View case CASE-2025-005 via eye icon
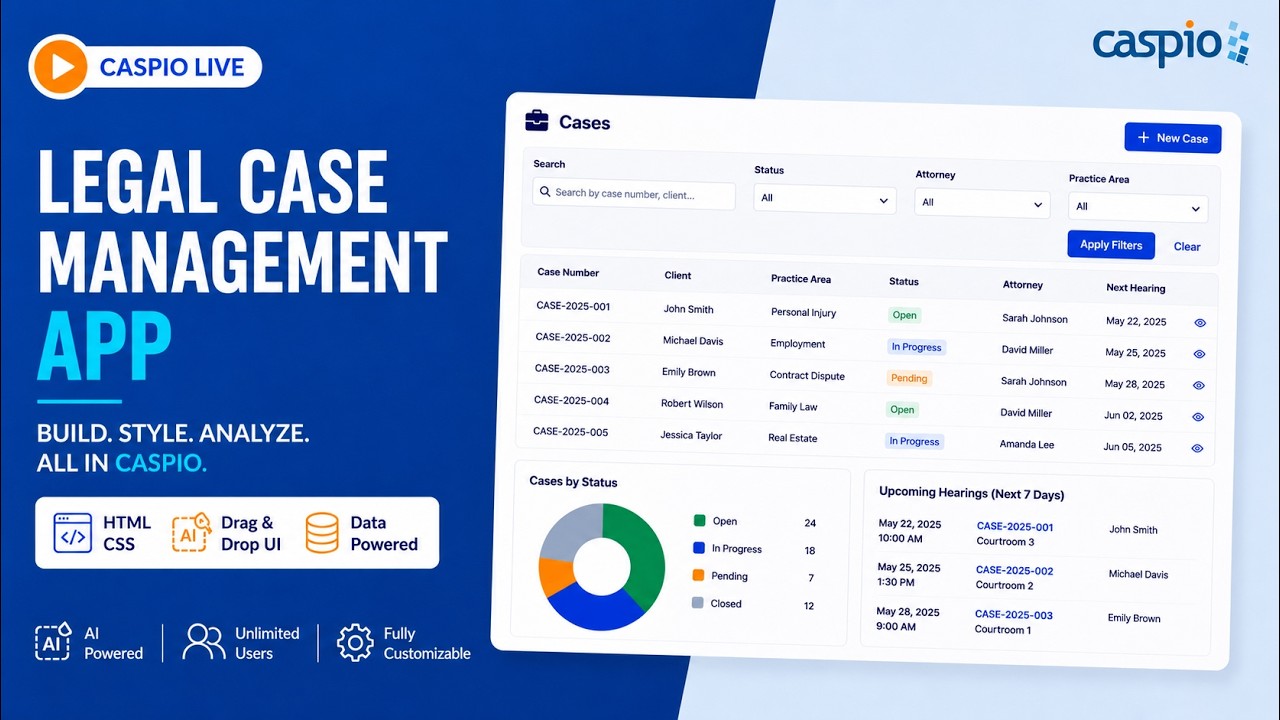The height and width of the screenshot is (720, 1280). tap(1197, 449)
